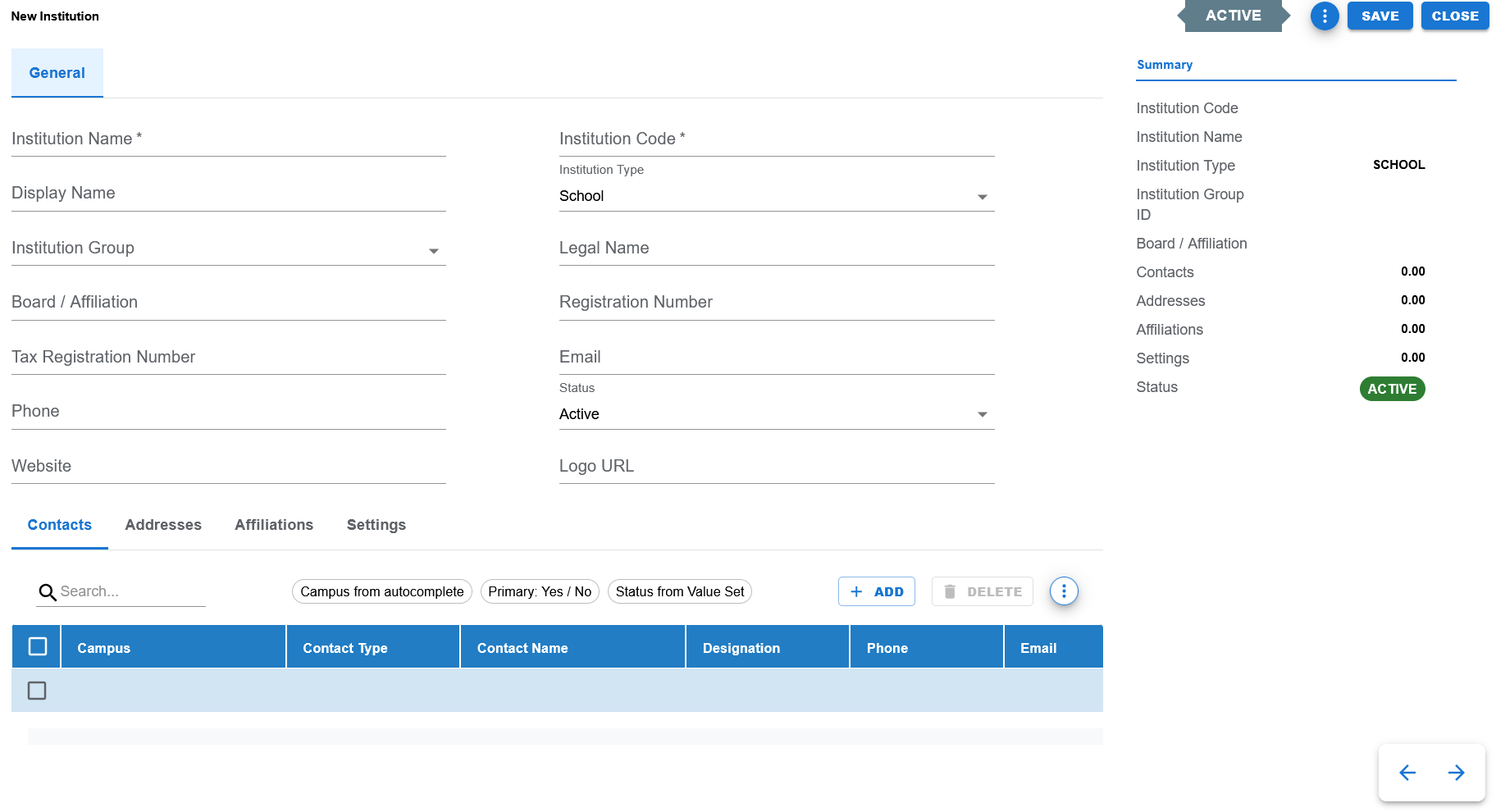
Task: Focus the Phone input field
Action: [229, 412]
